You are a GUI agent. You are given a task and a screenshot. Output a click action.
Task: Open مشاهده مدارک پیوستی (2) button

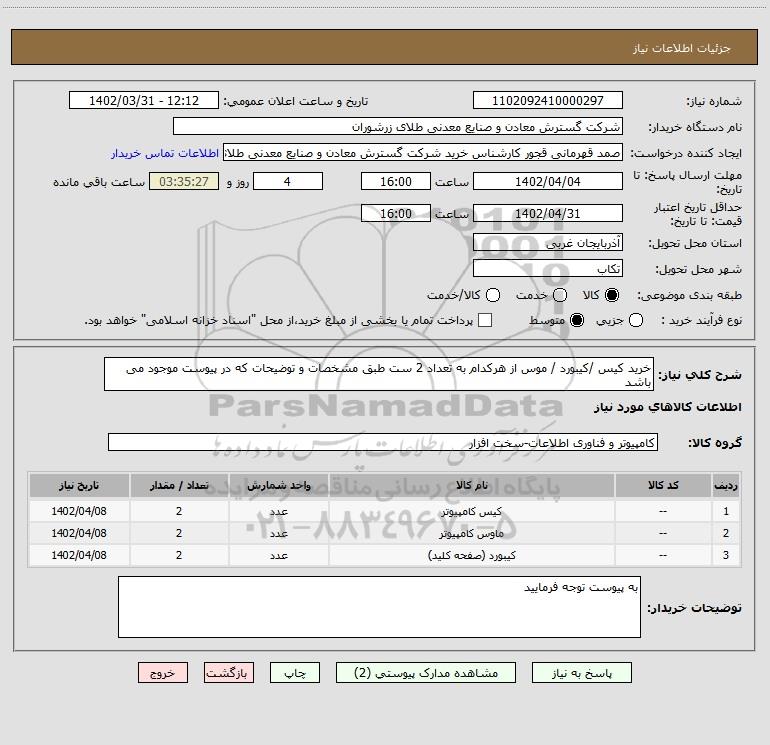(x=426, y=673)
